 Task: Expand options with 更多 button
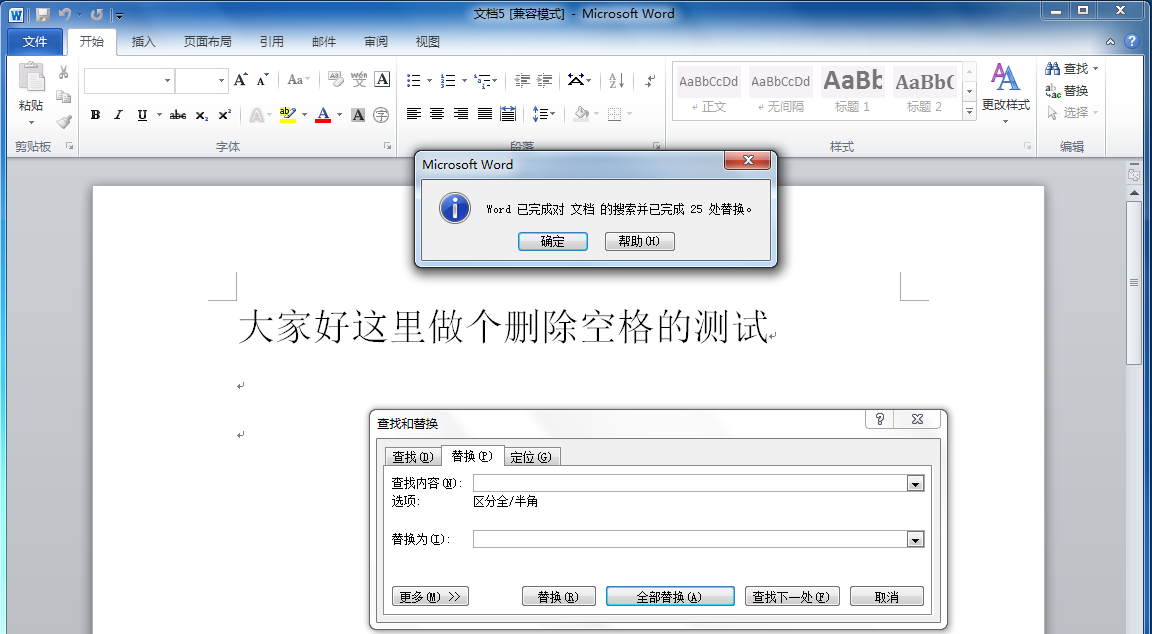430,597
